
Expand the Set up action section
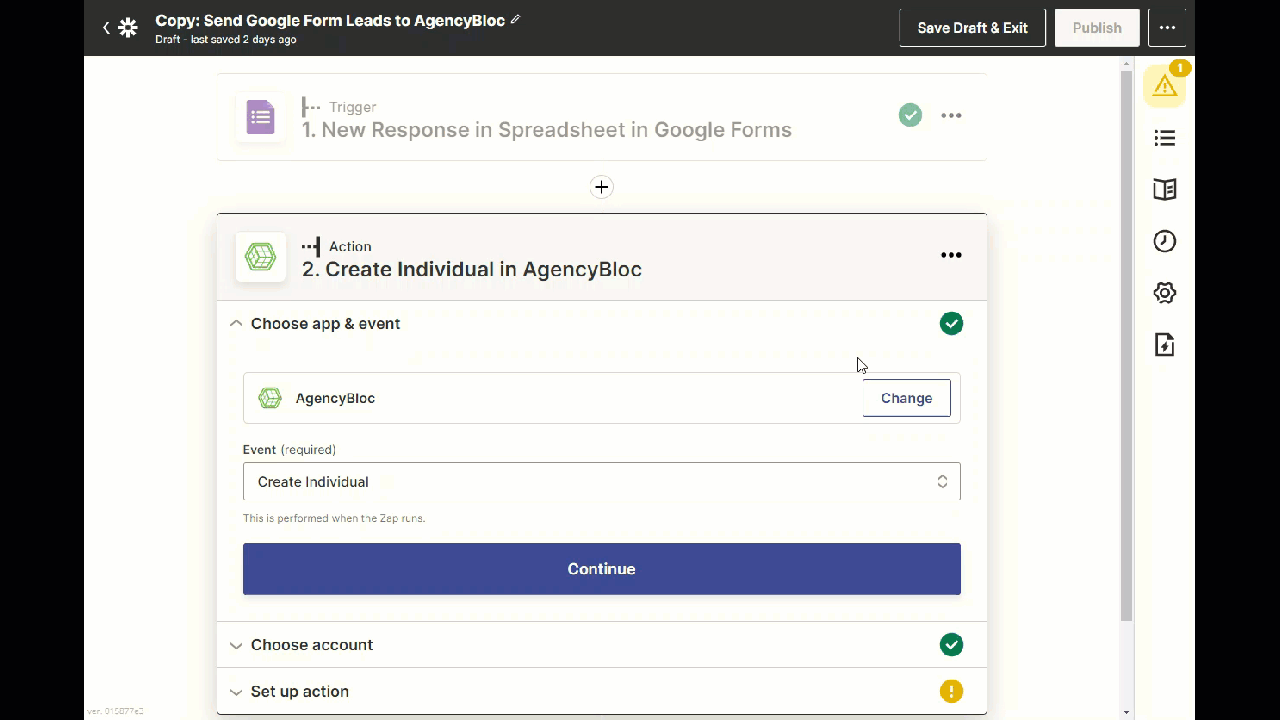click(601, 692)
